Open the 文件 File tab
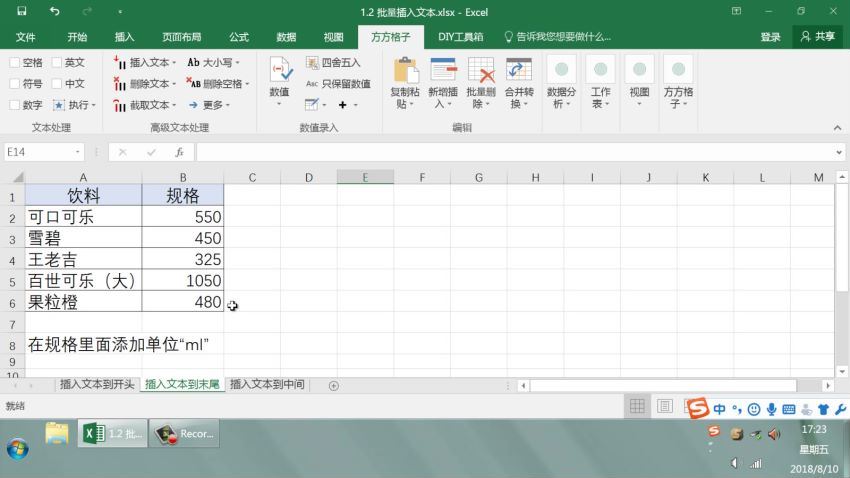This screenshot has height=478, width=850. pos(25,37)
